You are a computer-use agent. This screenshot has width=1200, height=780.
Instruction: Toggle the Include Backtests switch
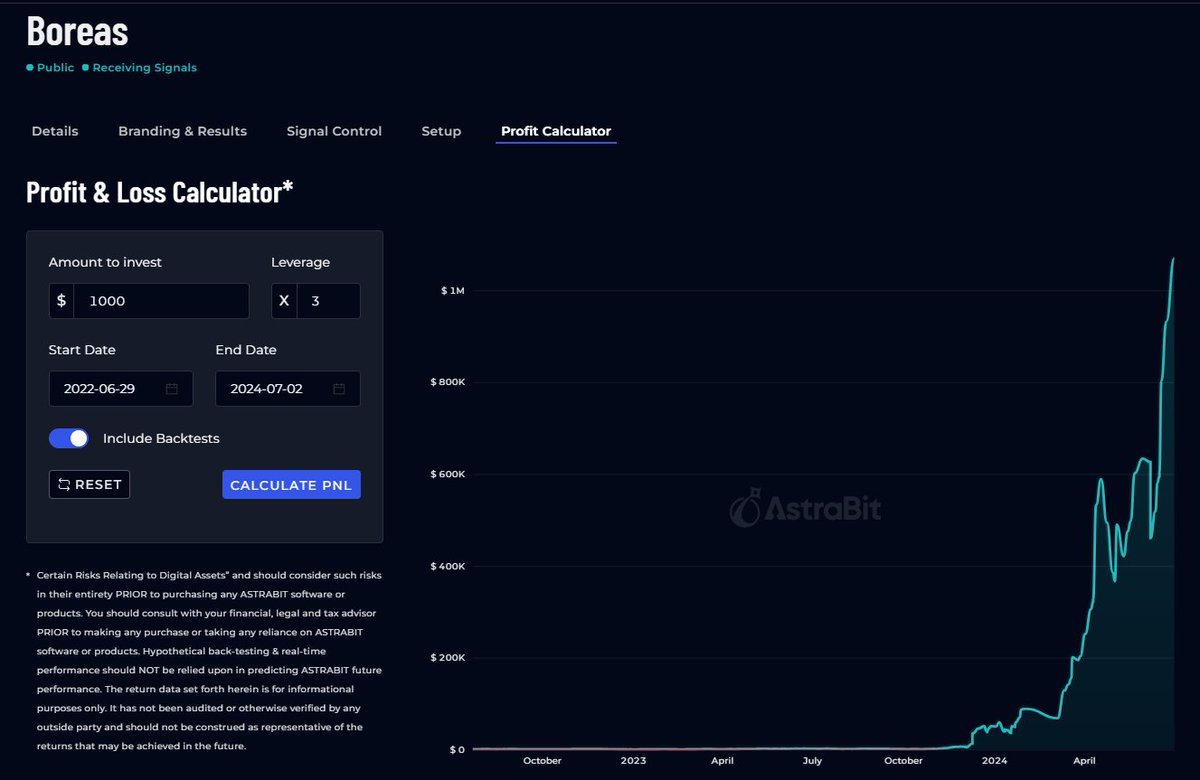pyautogui.click(x=69, y=438)
